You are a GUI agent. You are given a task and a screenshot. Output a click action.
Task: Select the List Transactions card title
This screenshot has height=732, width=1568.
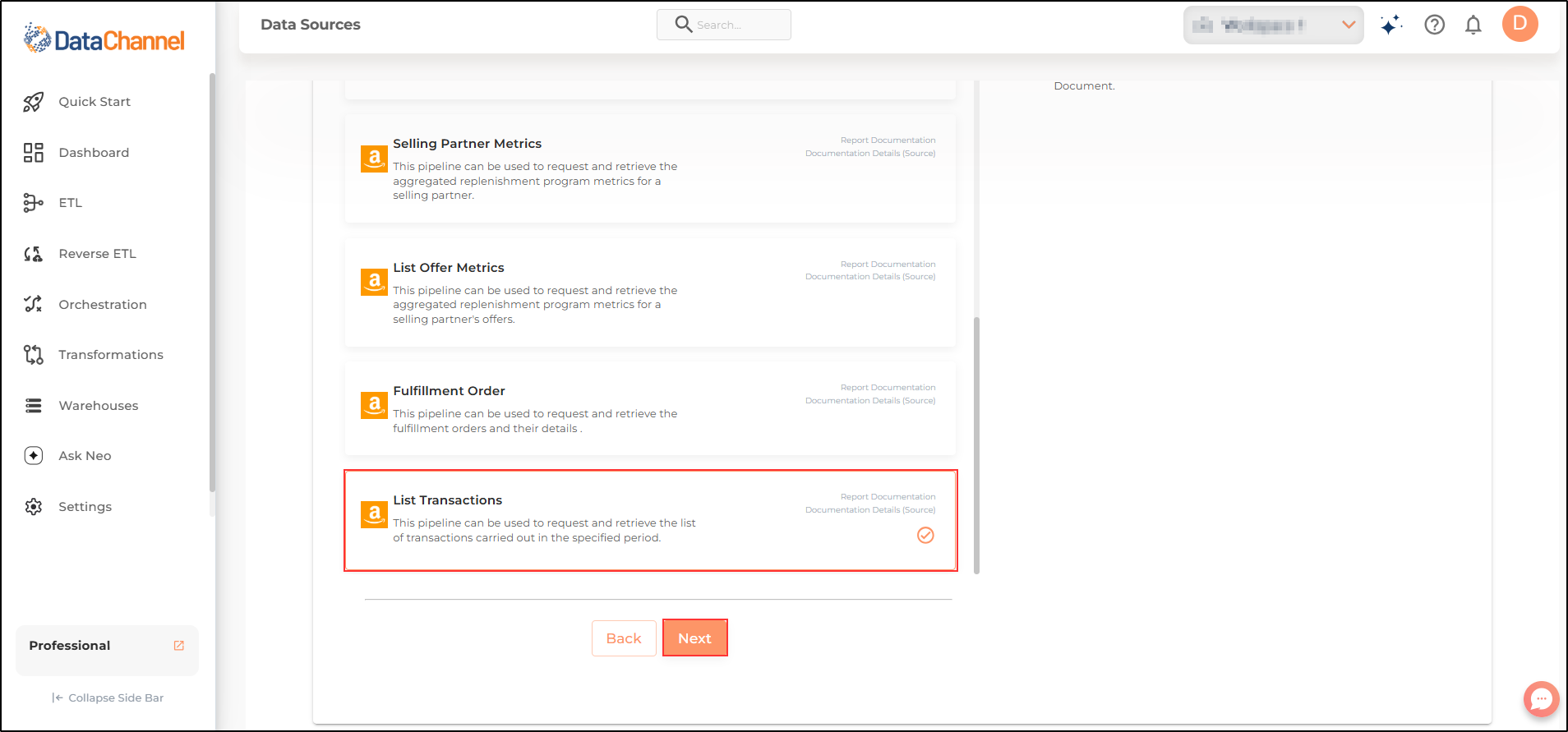click(x=447, y=500)
